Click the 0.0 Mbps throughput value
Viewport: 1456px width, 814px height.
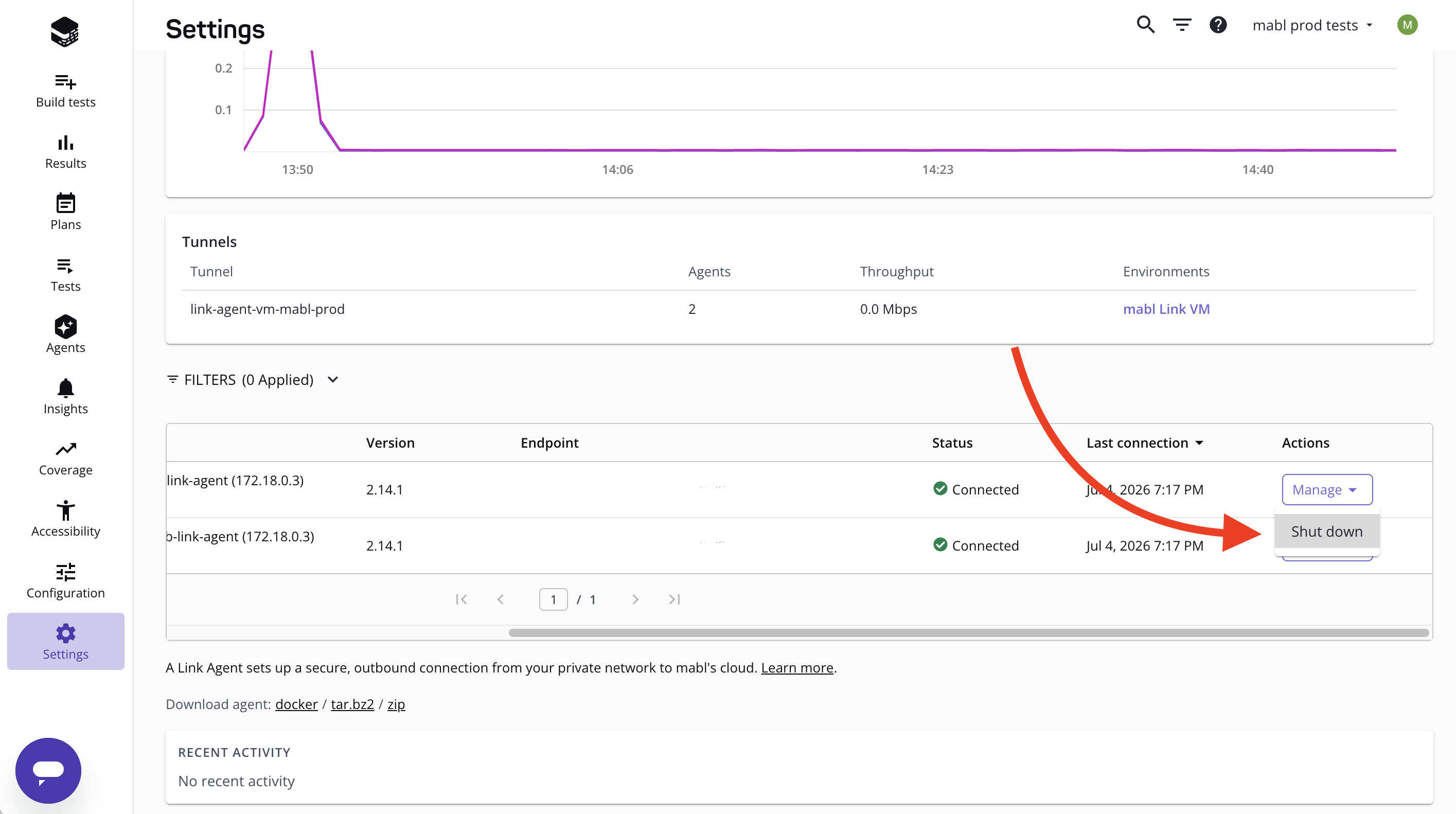pos(888,309)
